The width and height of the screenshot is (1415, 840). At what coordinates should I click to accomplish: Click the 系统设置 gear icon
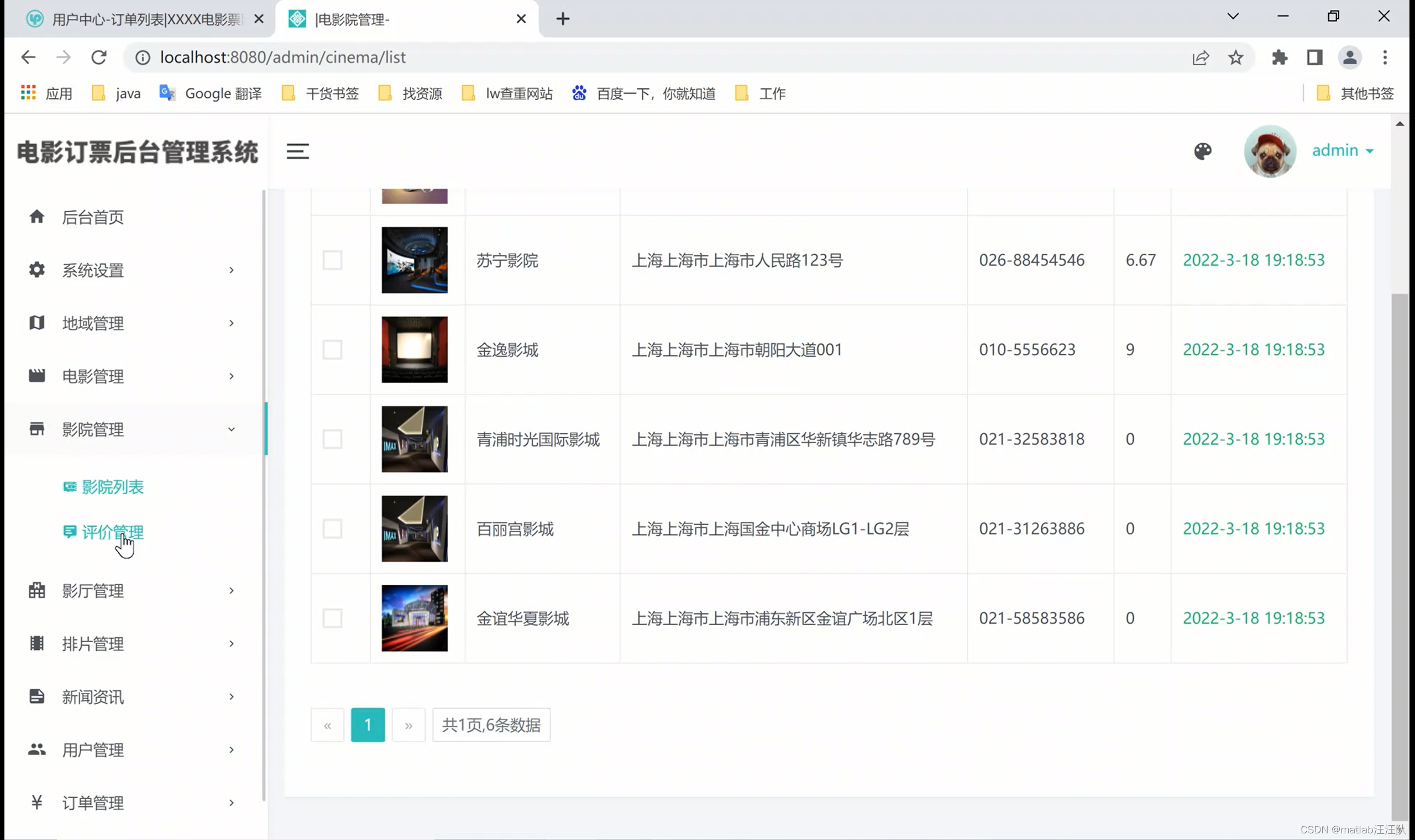pos(37,270)
